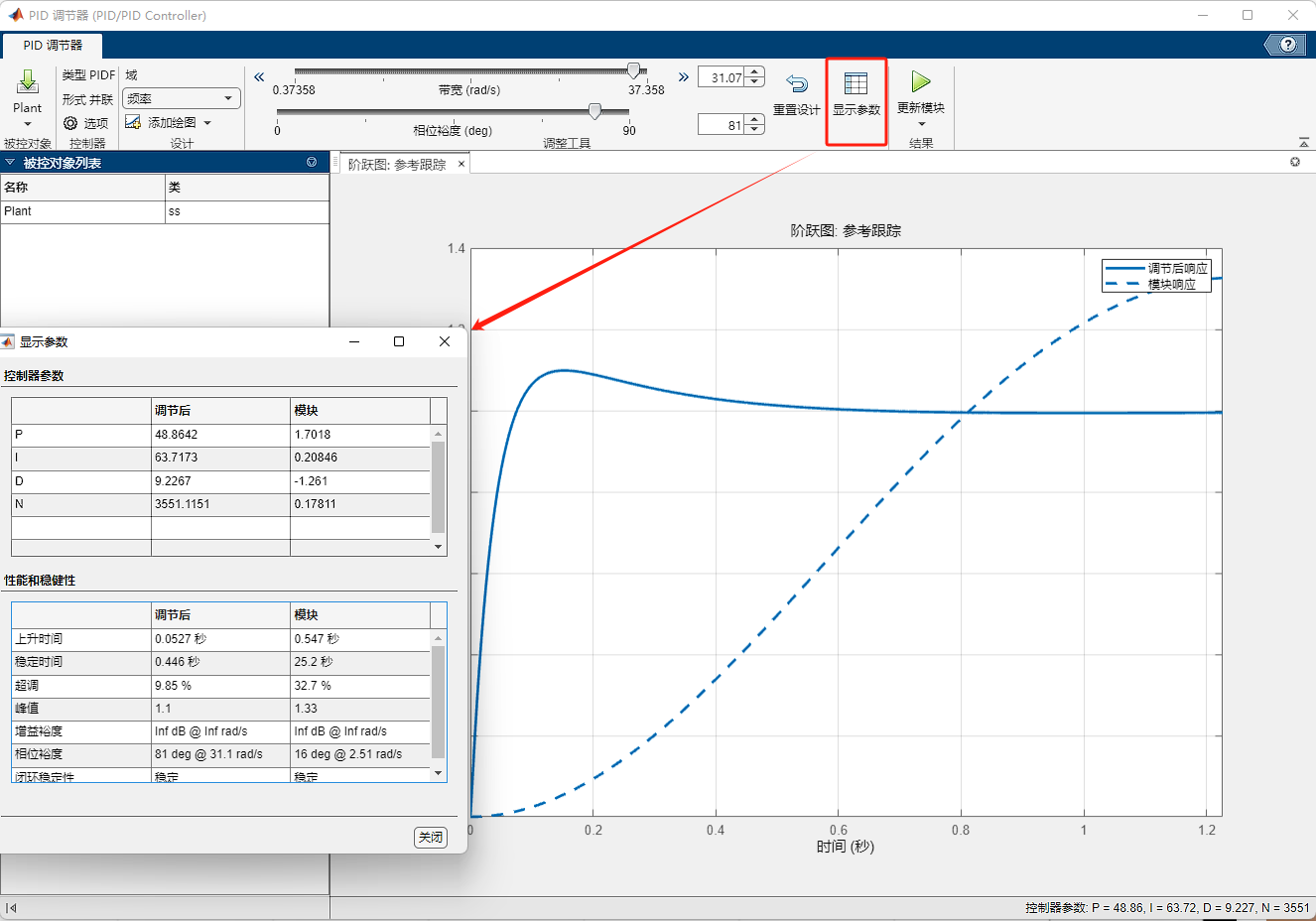Click the 更新模块 green play icon
This screenshot has width=1316, height=921.
coord(921,81)
